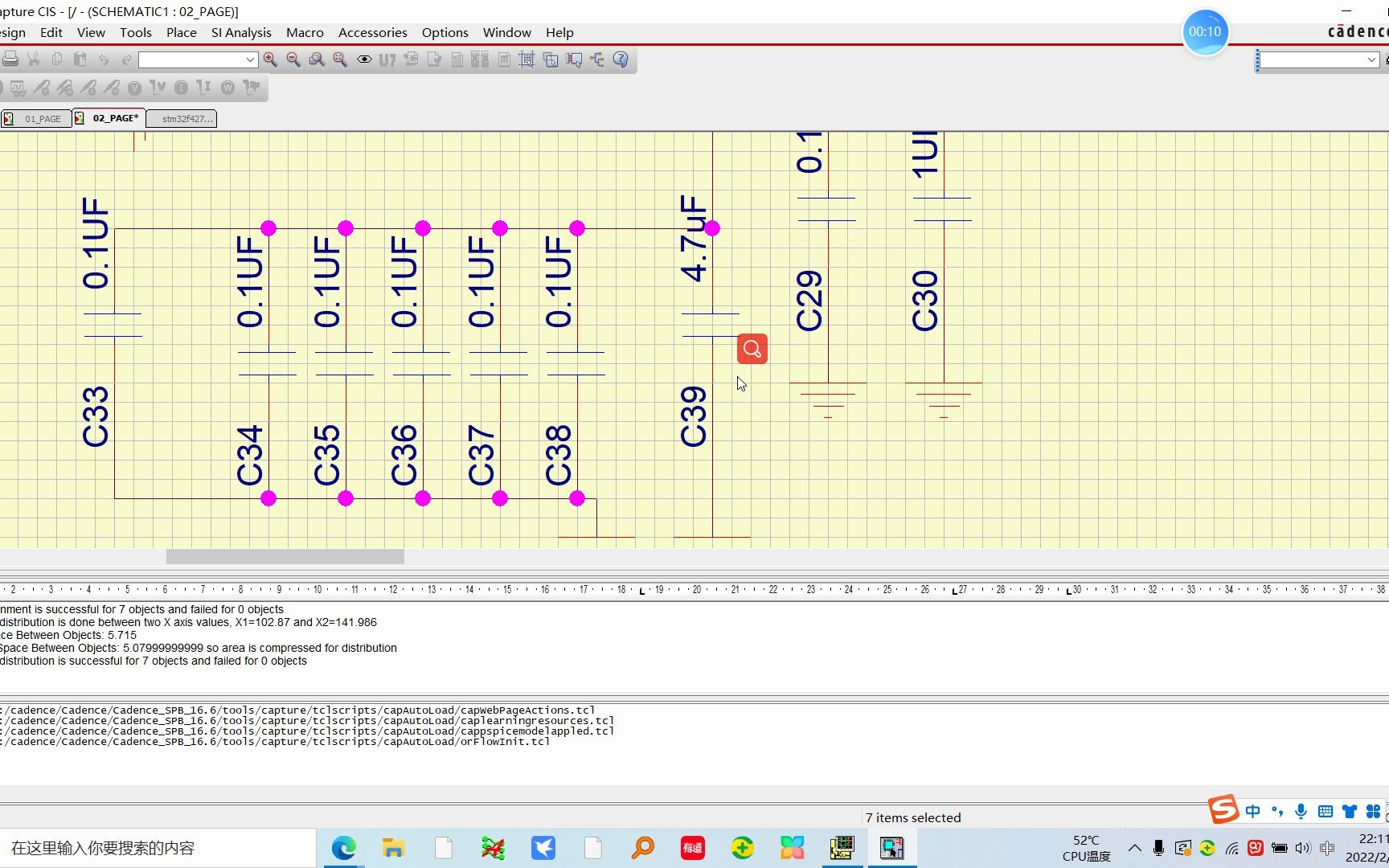This screenshot has height=868, width=1389.
Task: Select capacitor C29 reference label
Action: (809, 301)
